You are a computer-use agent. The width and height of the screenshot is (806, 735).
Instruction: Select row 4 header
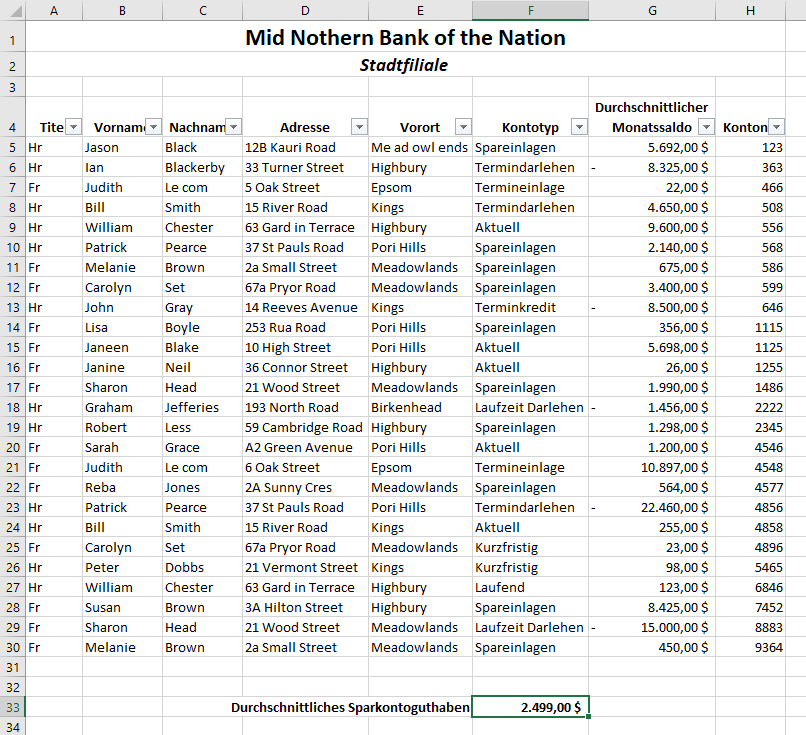click(x=13, y=117)
